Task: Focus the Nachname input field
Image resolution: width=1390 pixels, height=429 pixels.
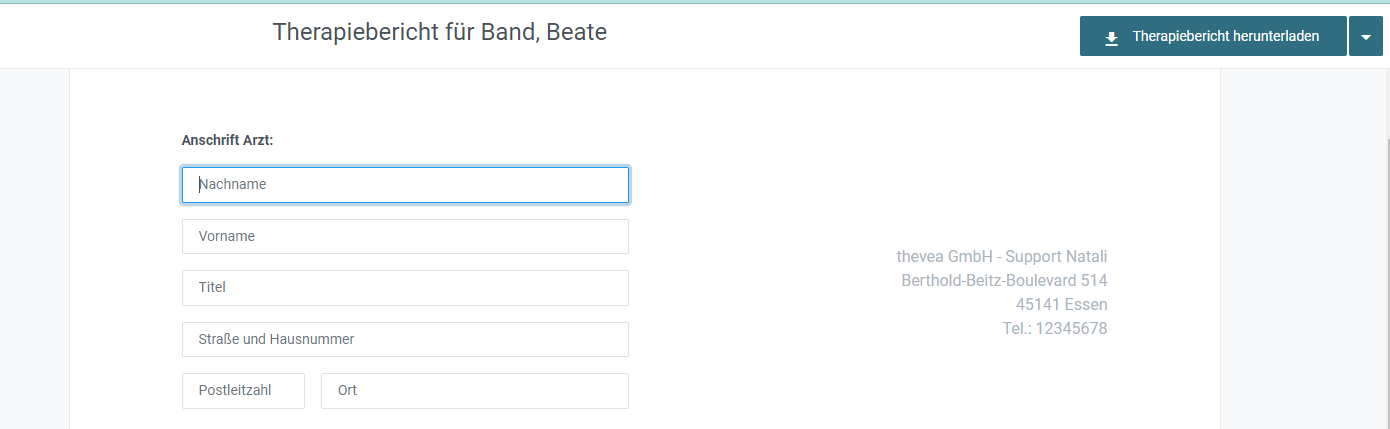Action: 405,185
